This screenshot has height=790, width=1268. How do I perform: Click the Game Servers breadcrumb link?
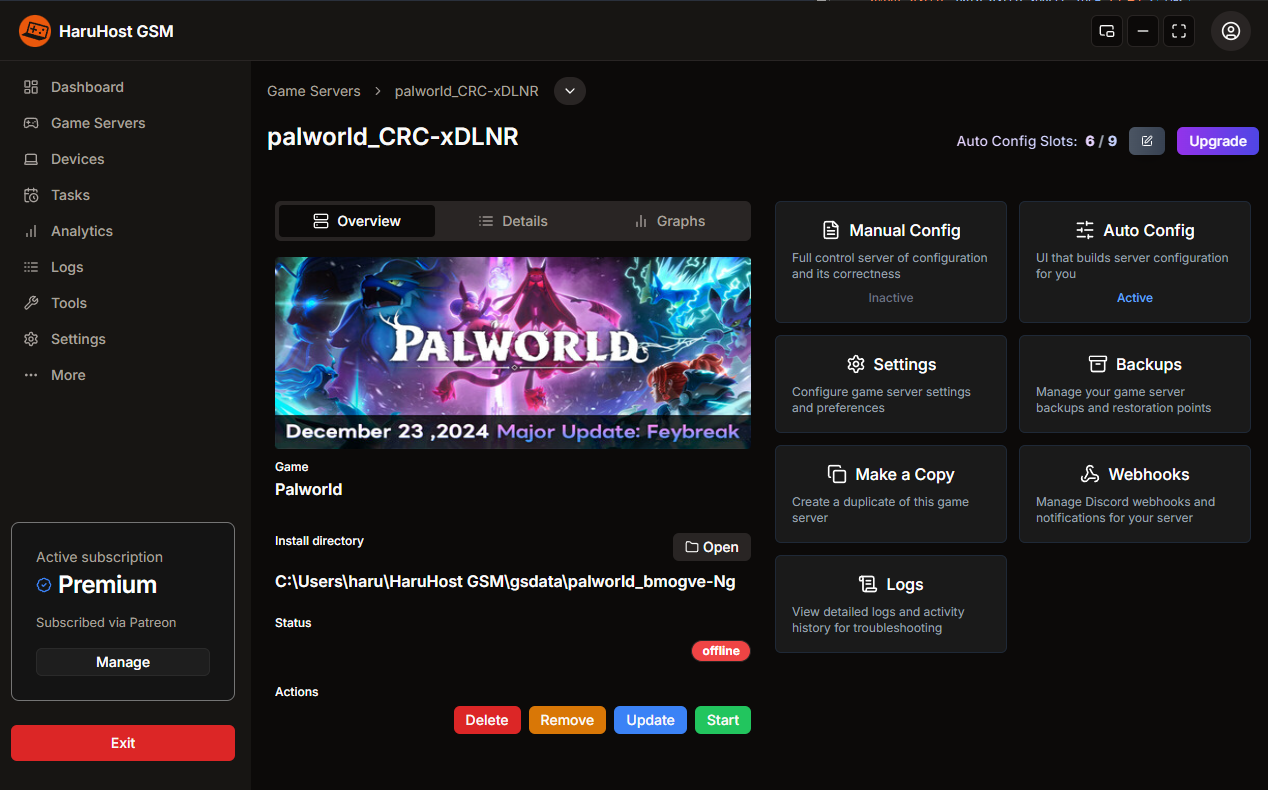pos(314,91)
